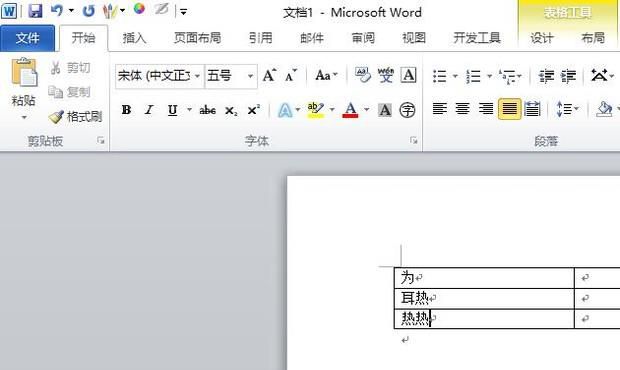
Task: Click table cell containing 为
Action: [x=484, y=278]
